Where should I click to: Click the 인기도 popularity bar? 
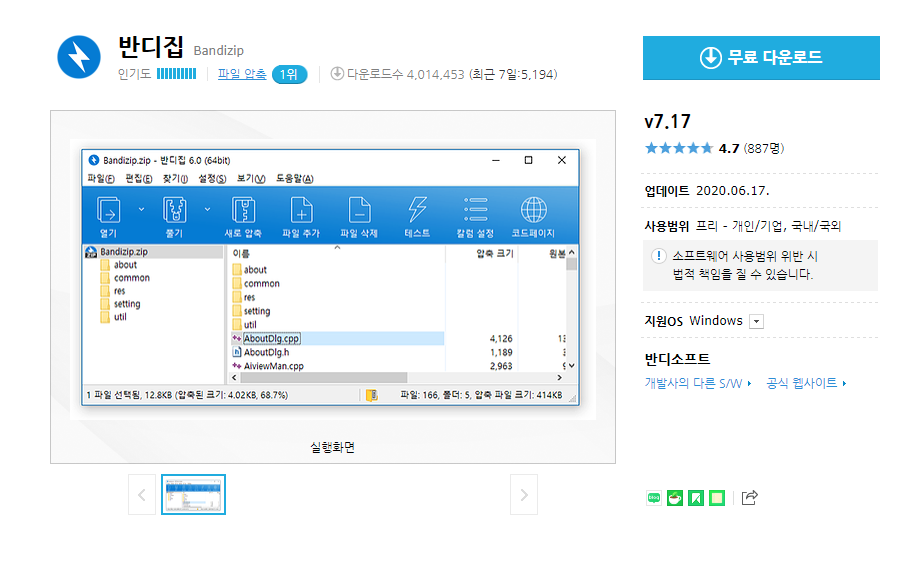(x=177, y=74)
